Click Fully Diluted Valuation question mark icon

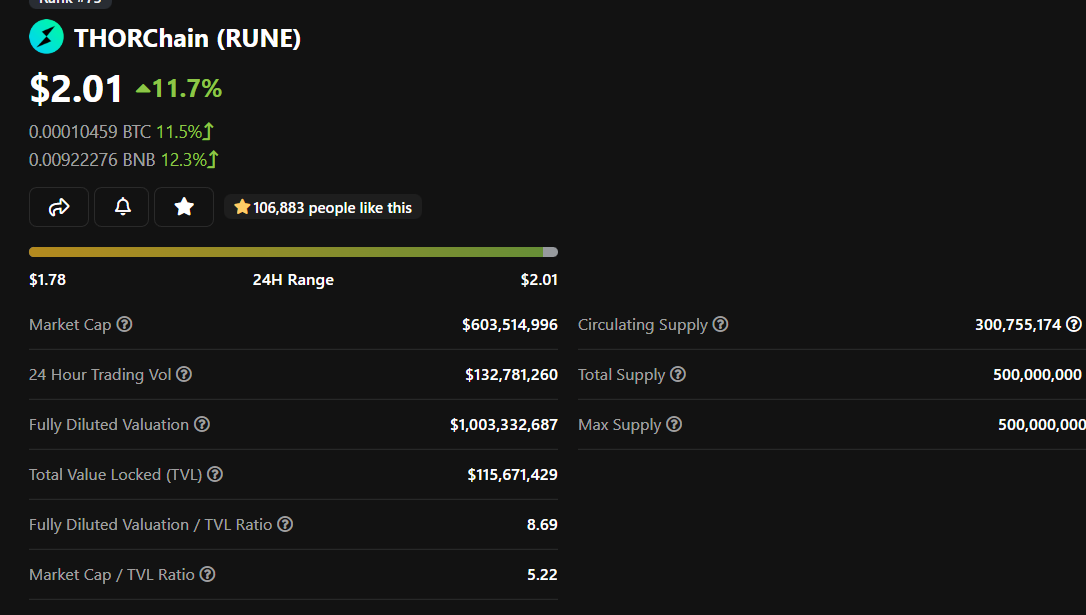pyautogui.click(x=202, y=424)
